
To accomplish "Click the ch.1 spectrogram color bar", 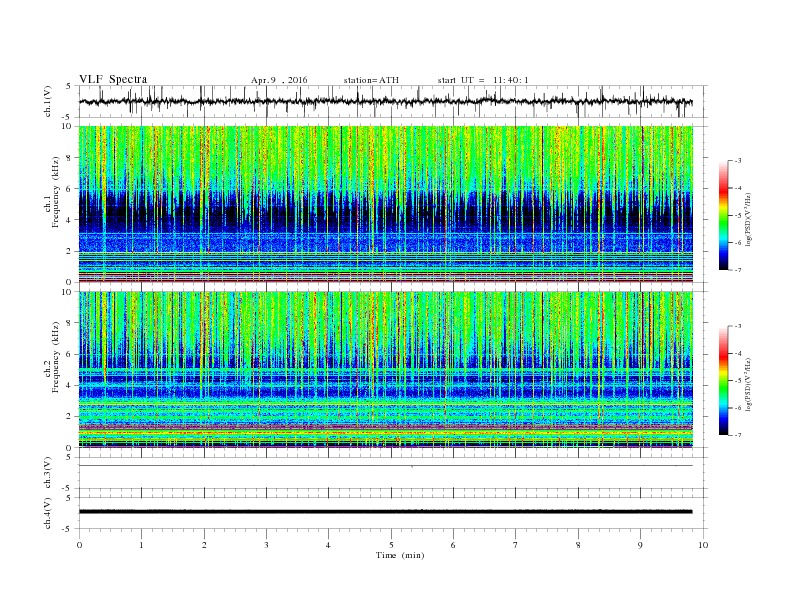I will point(723,215).
